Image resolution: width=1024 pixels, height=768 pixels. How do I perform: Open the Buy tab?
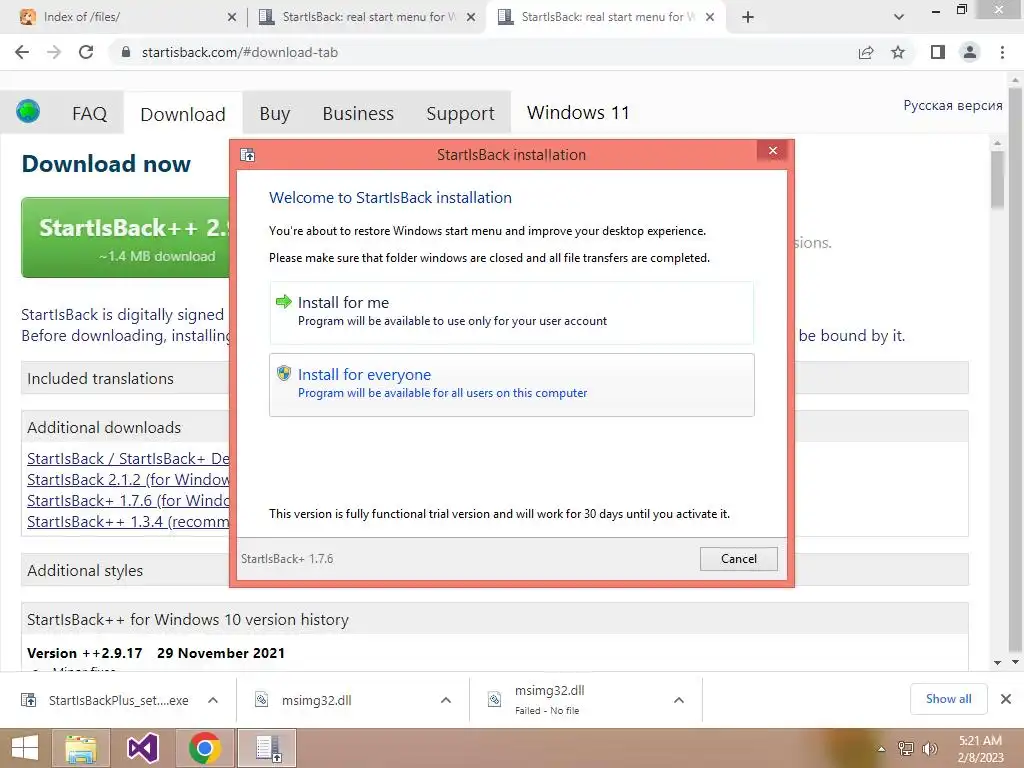[x=275, y=114]
